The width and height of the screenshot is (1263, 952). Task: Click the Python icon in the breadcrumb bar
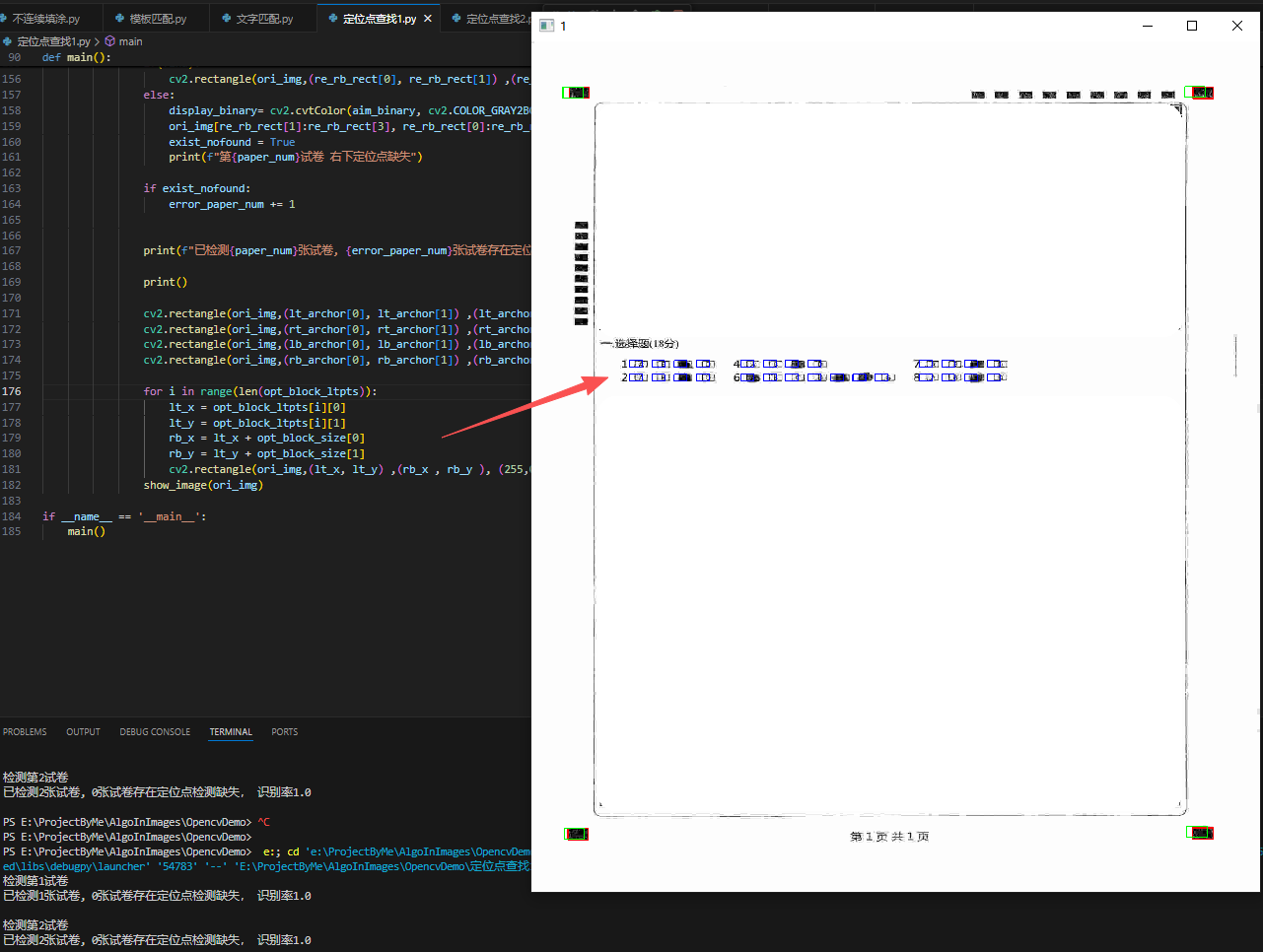[8, 41]
